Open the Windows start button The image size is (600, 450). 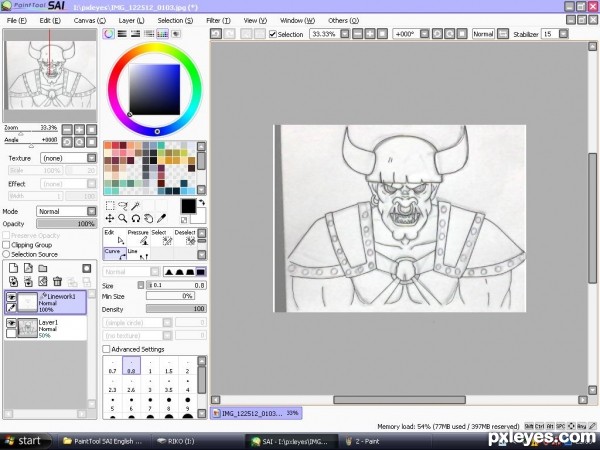[x=25, y=441]
